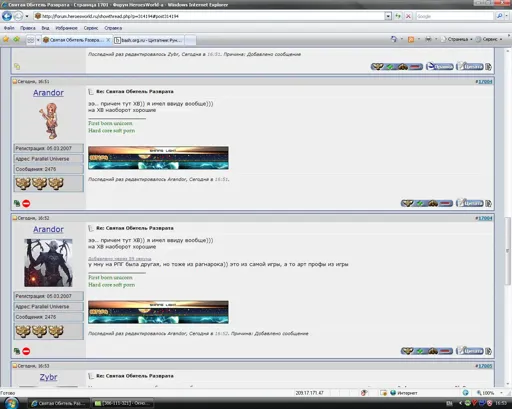Viewport: 512px width, 409px height.
Task: Click red report icon under first Arandor post
Action: click(x=26, y=203)
